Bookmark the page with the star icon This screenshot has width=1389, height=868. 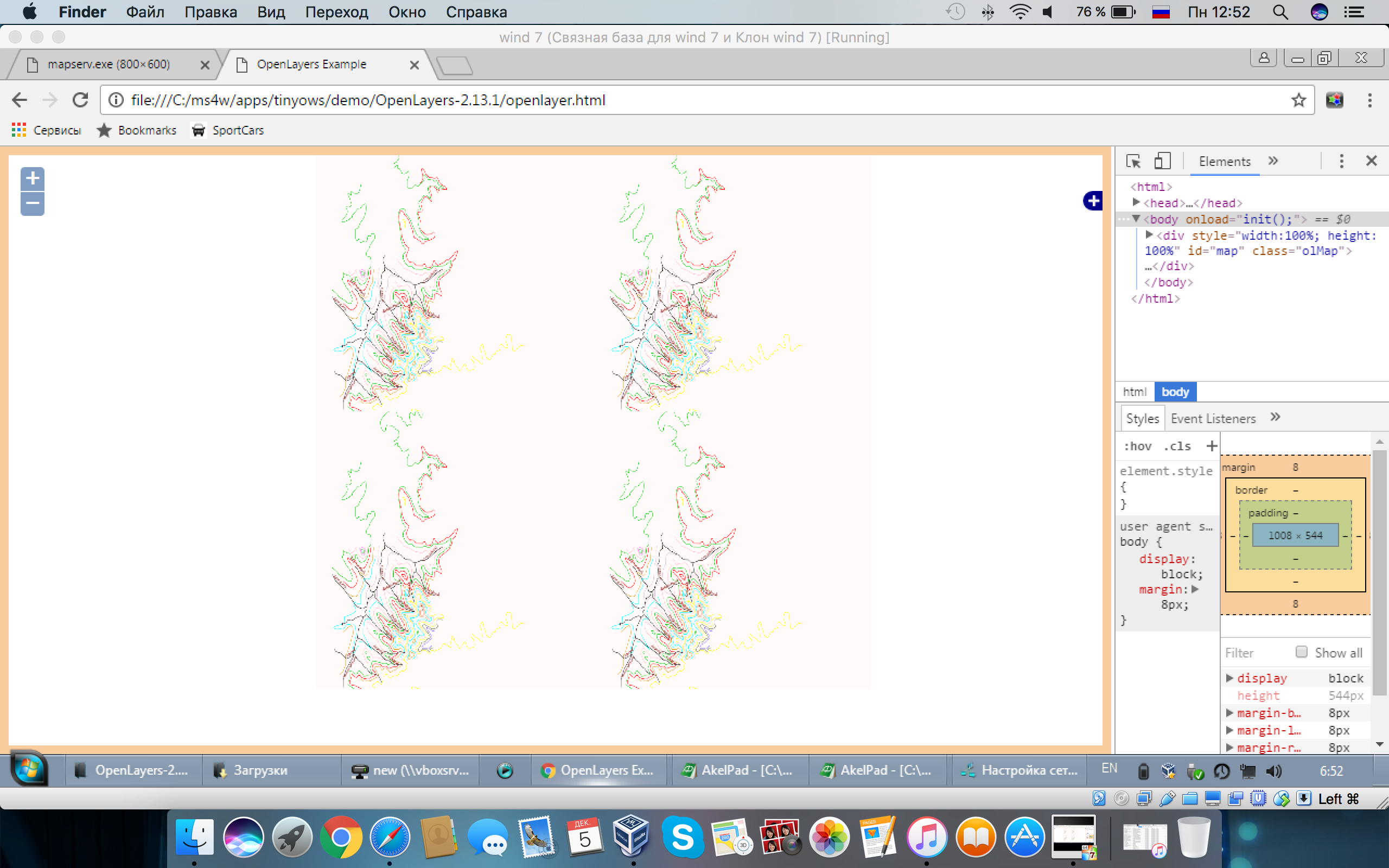pos(1298,100)
